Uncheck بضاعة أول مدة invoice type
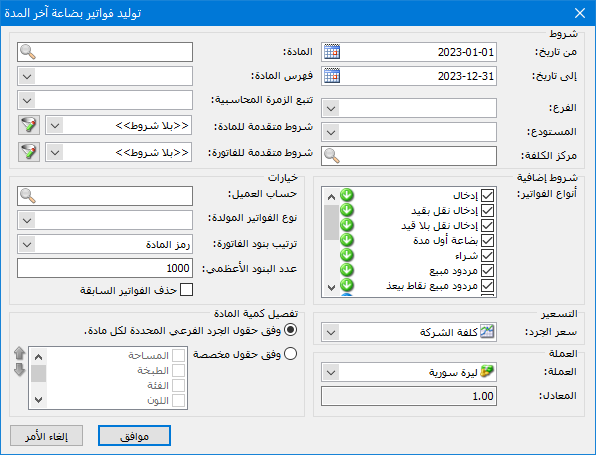The height and width of the screenshot is (455, 596). (x=487, y=241)
